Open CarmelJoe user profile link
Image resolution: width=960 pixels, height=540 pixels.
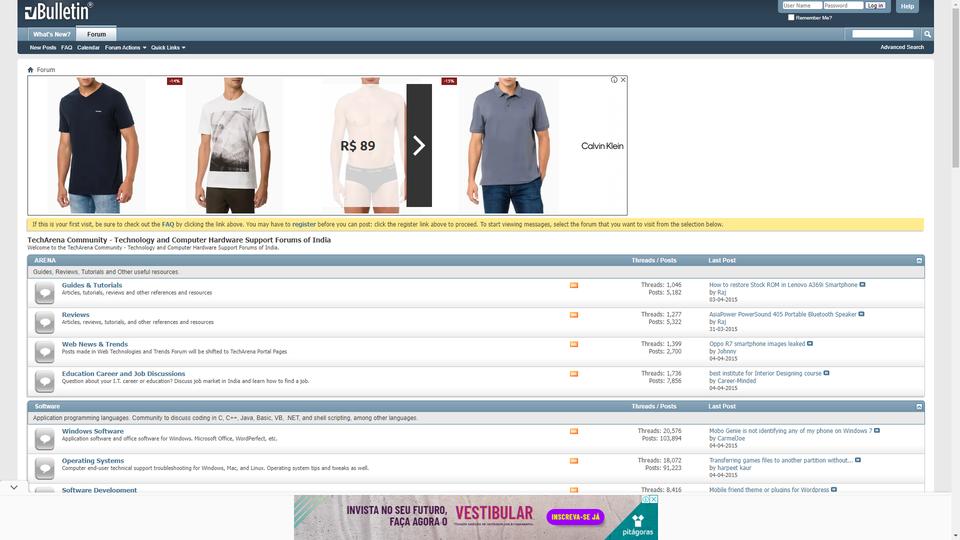click(x=731, y=438)
